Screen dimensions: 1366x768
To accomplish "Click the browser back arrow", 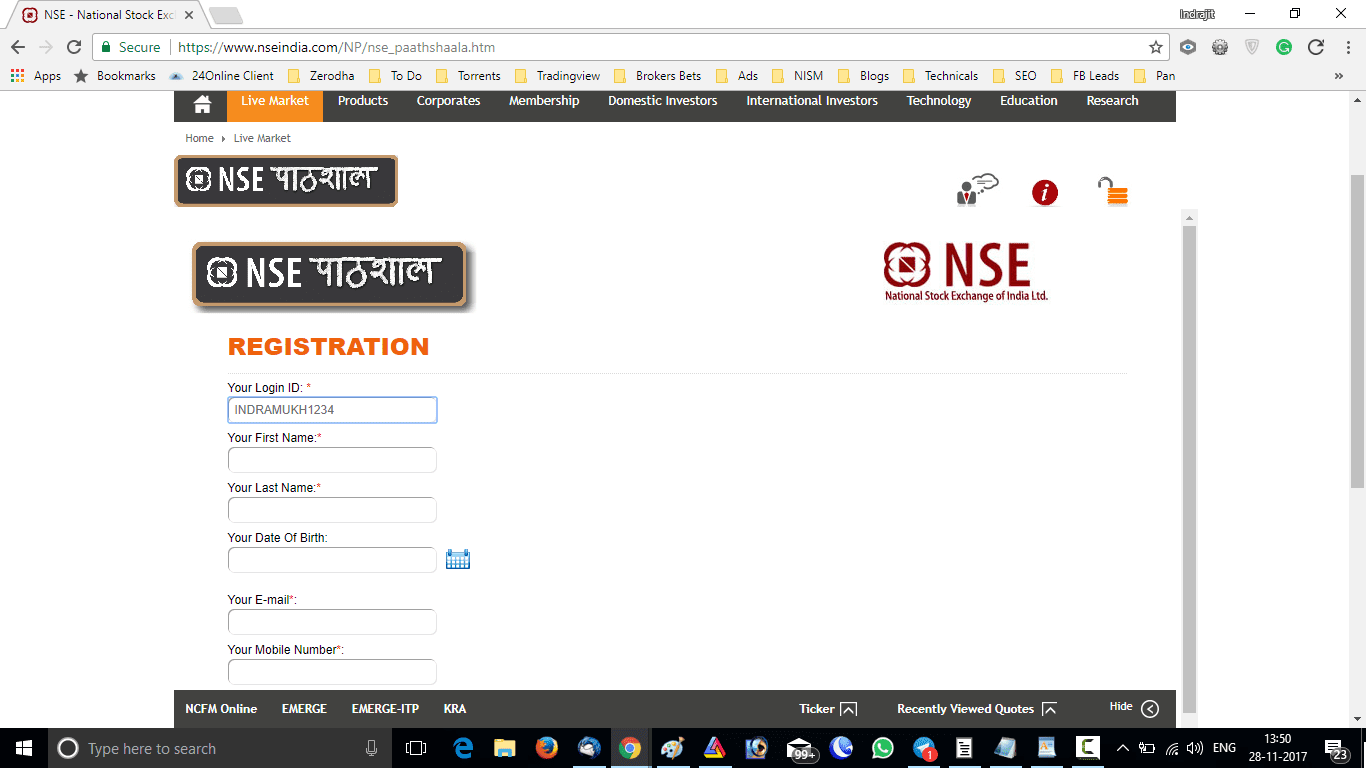I will pos(18,47).
